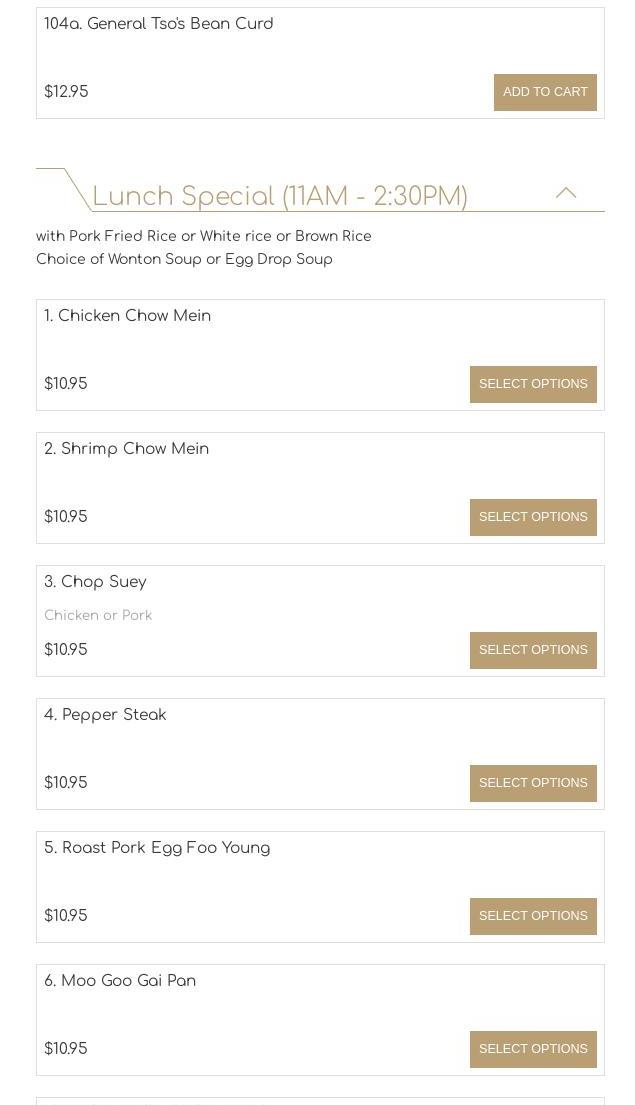
Task: Select options for Pepper Steak
Action: coord(533,783)
